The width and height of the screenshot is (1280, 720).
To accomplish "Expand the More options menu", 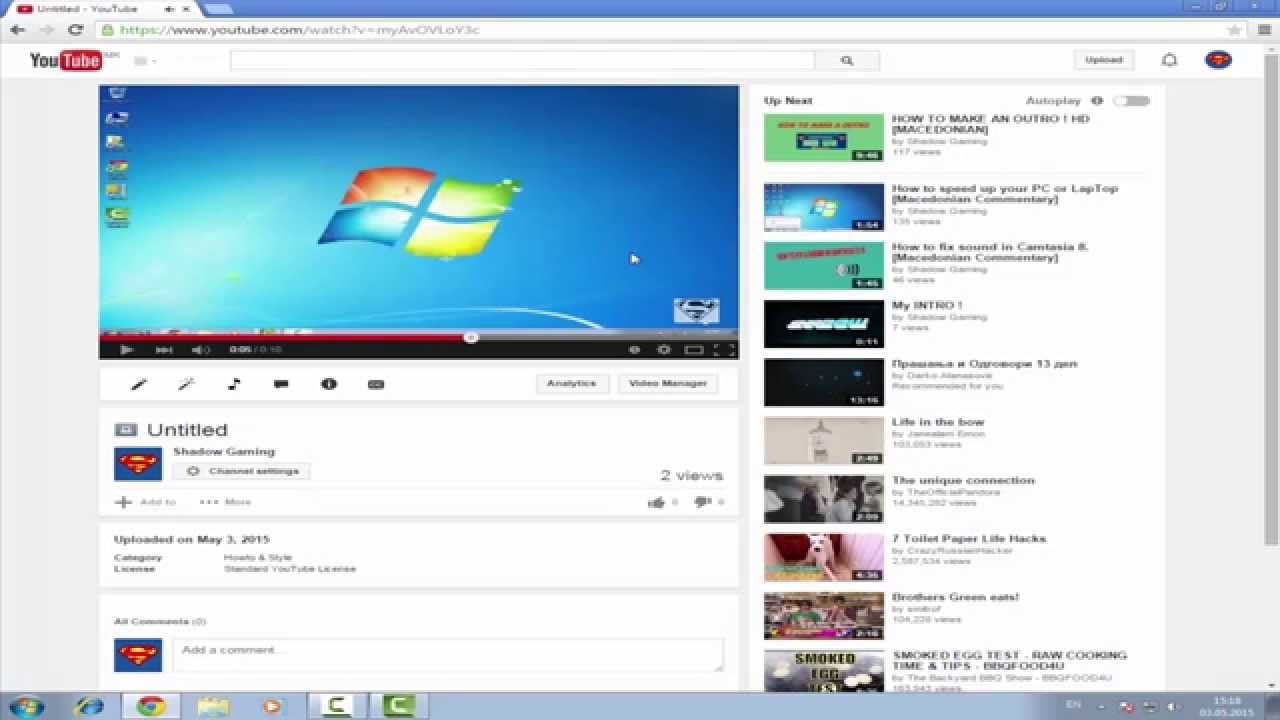I will 225,502.
